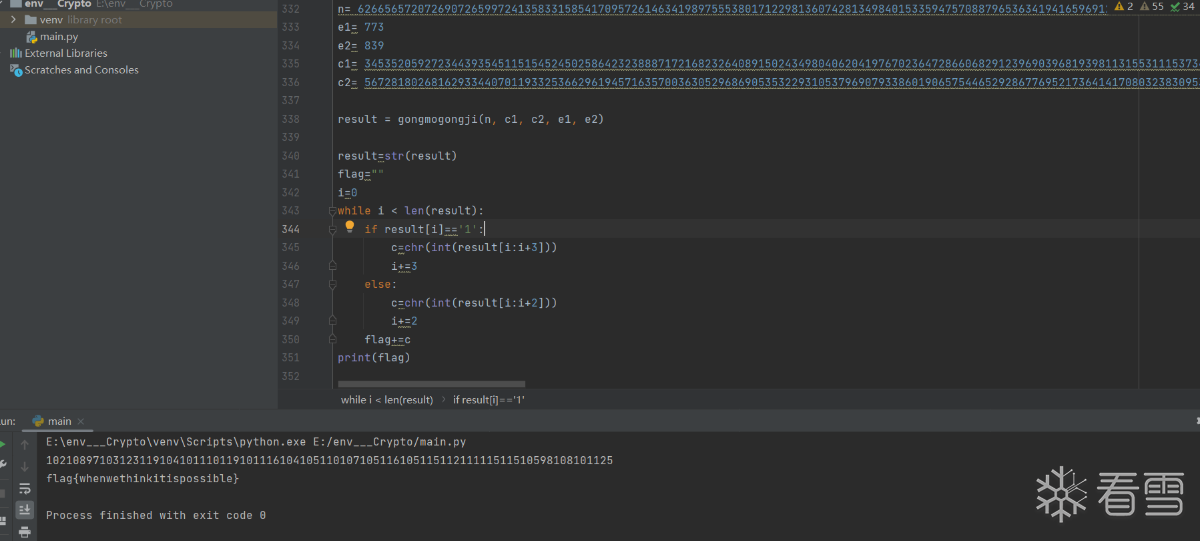Click the quick-fix light bulb on line 344
The height and width of the screenshot is (541, 1200).
click(x=350, y=227)
